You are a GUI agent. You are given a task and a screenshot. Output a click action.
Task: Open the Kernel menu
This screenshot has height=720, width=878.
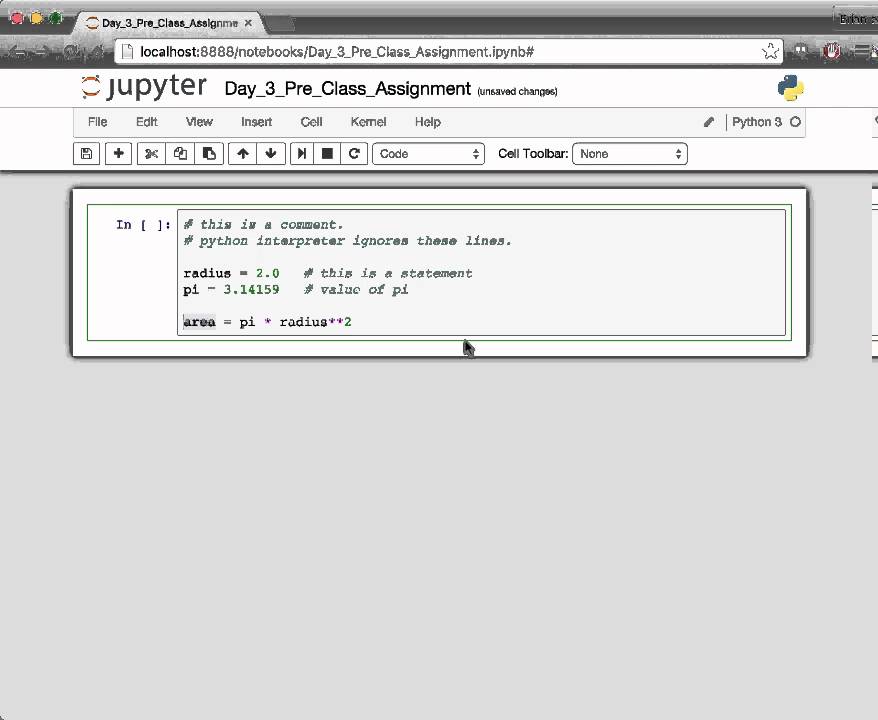click(x=368, y=122)
